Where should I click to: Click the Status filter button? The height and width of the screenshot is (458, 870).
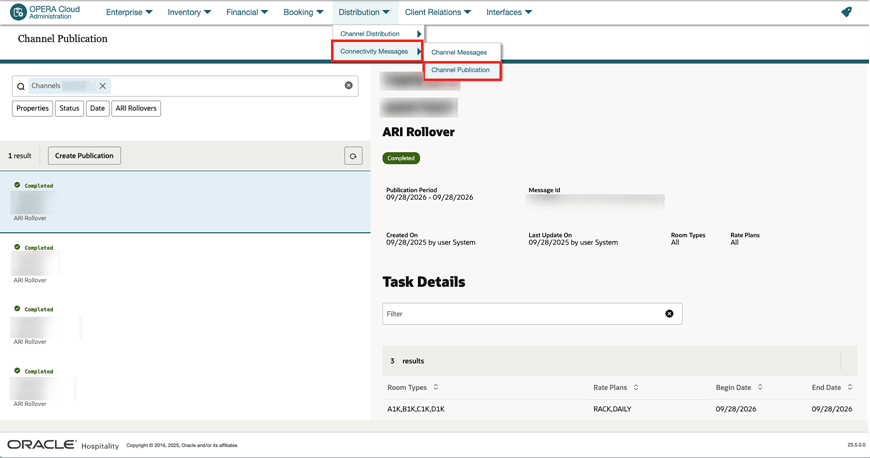pos(69,108)
